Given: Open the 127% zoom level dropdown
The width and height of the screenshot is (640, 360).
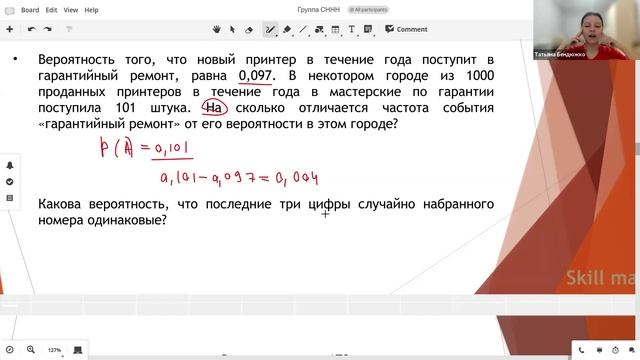Looking at the screenshot, I should pyautogui.click(x=55, y=350).
